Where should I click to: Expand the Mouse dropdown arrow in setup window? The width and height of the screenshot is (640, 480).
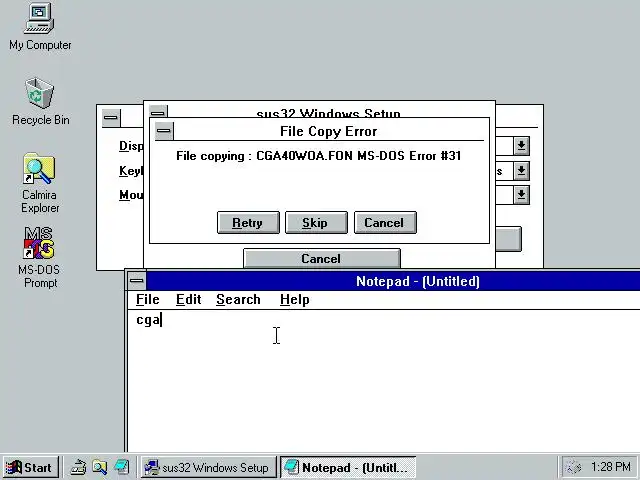coord(521,195)
